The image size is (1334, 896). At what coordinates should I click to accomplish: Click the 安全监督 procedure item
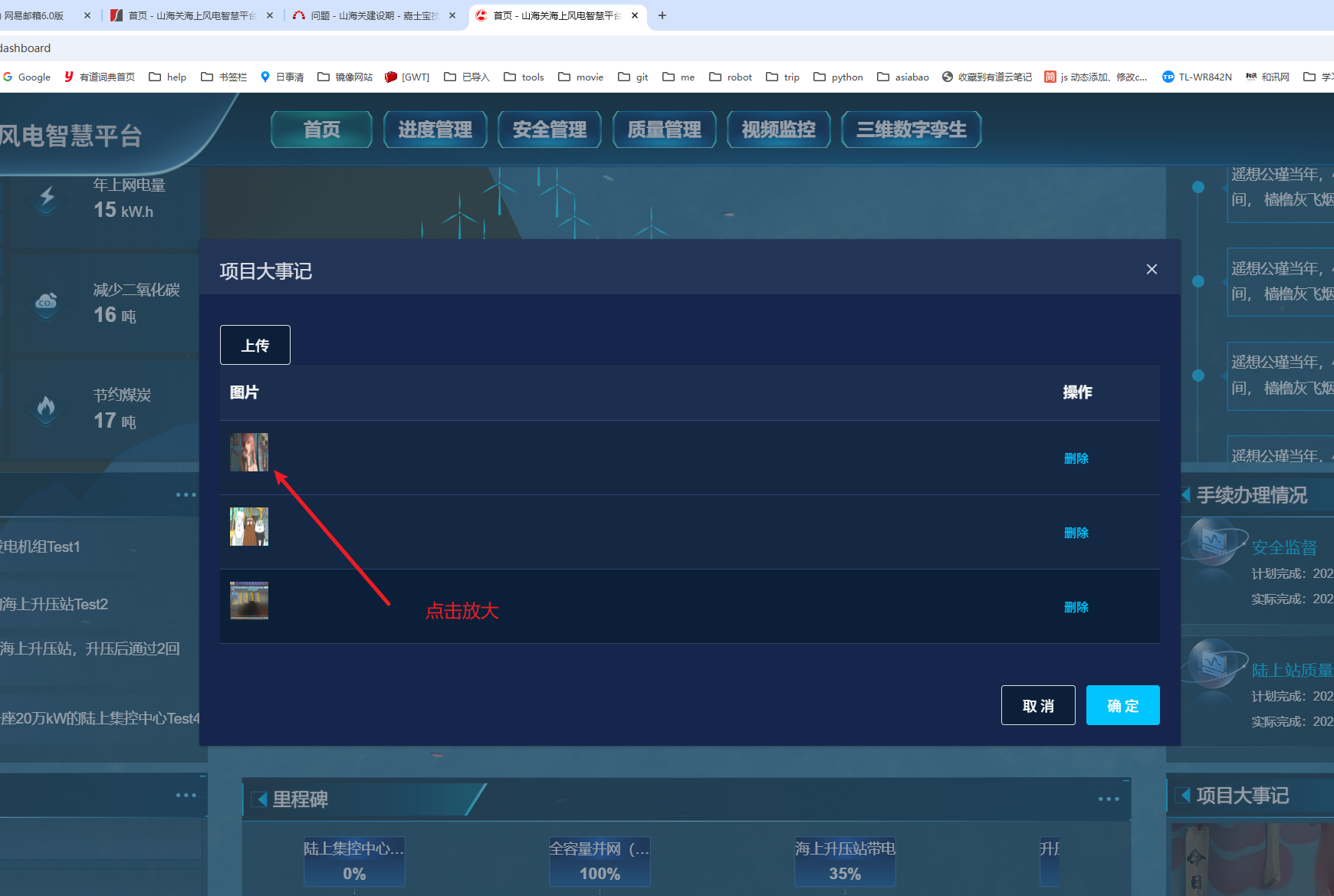[1284, 547]
